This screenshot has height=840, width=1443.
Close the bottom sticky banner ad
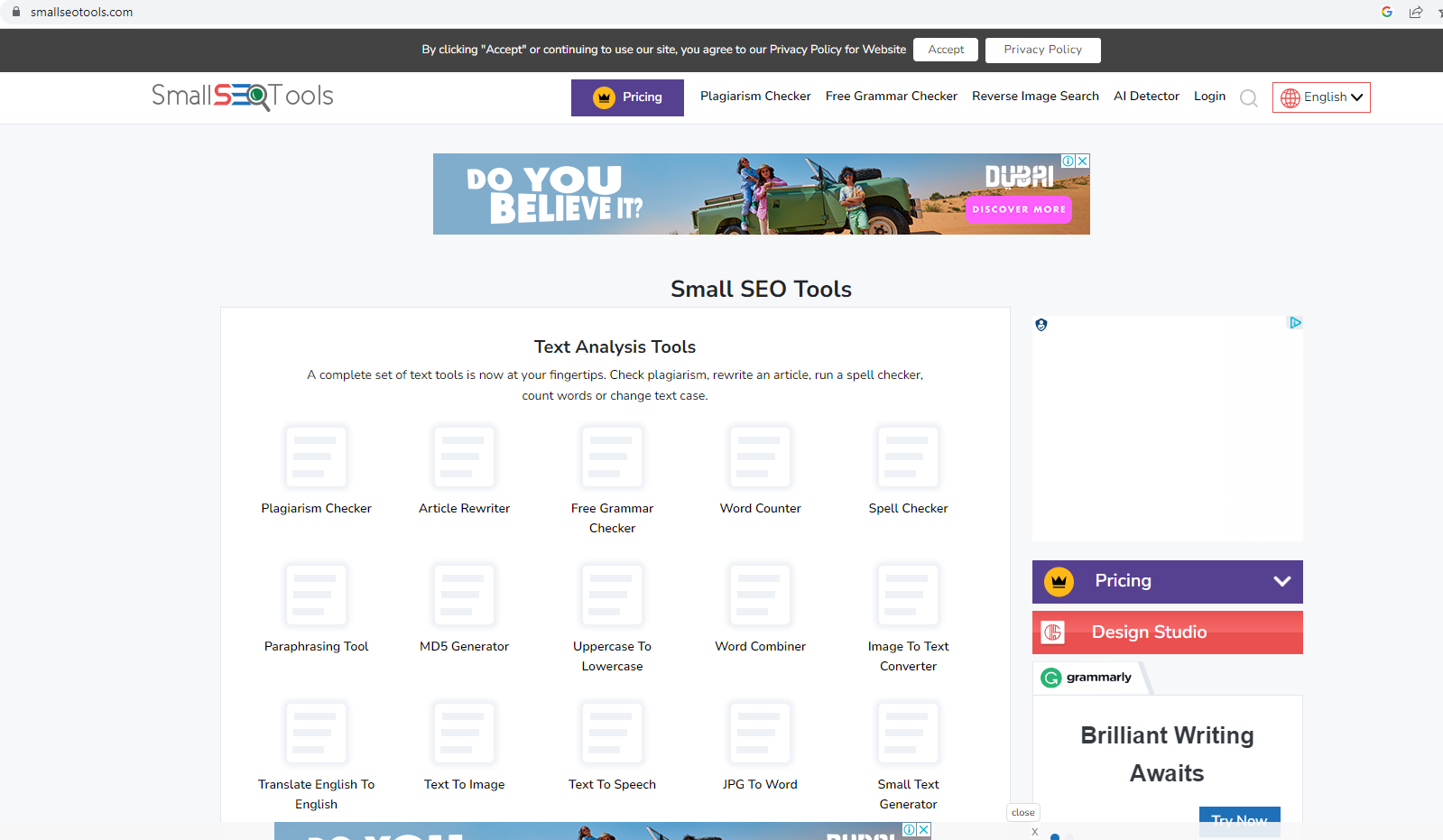pyautogui.click(x=924, y=829)
